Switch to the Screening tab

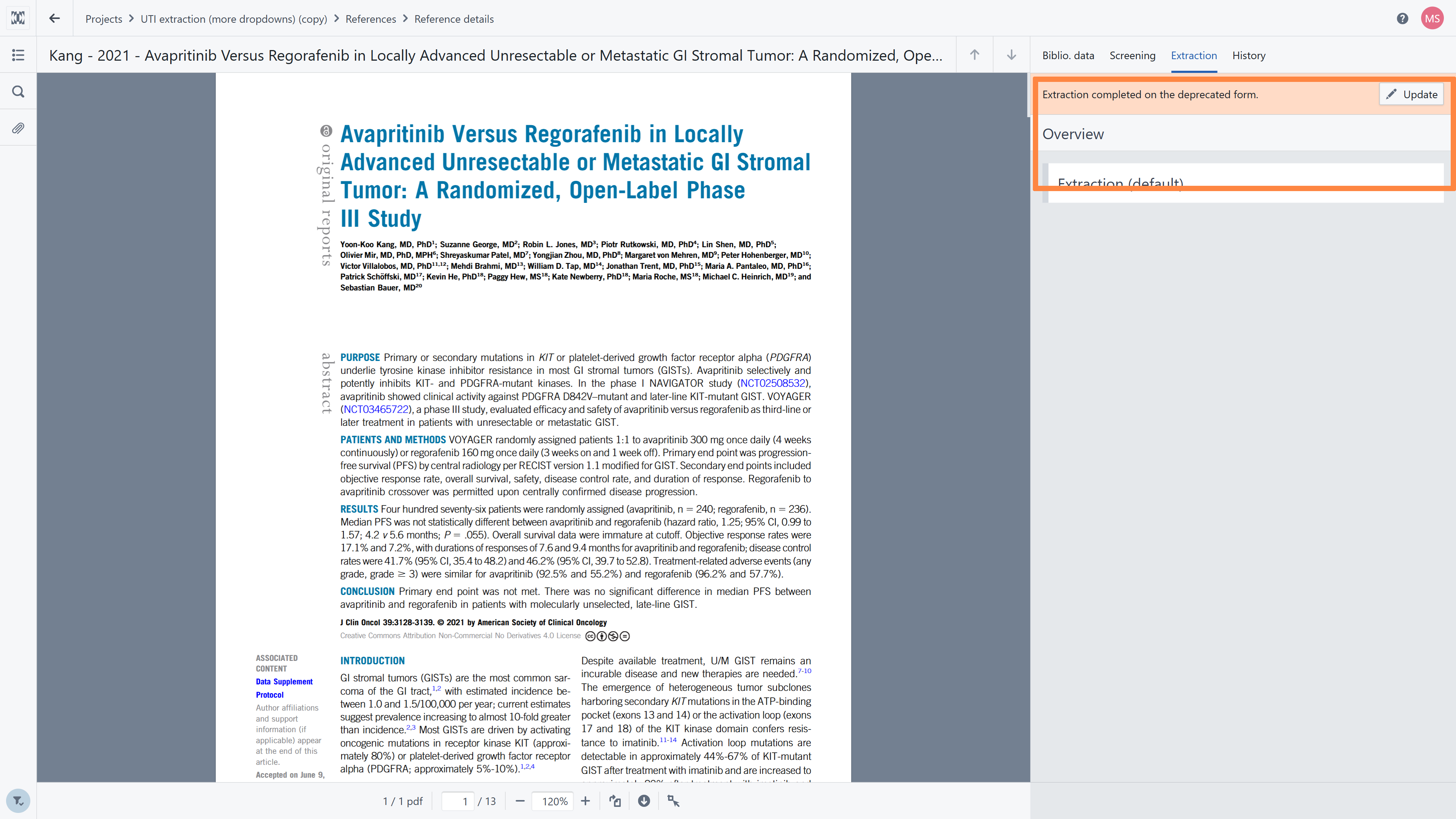(1132, 55)
